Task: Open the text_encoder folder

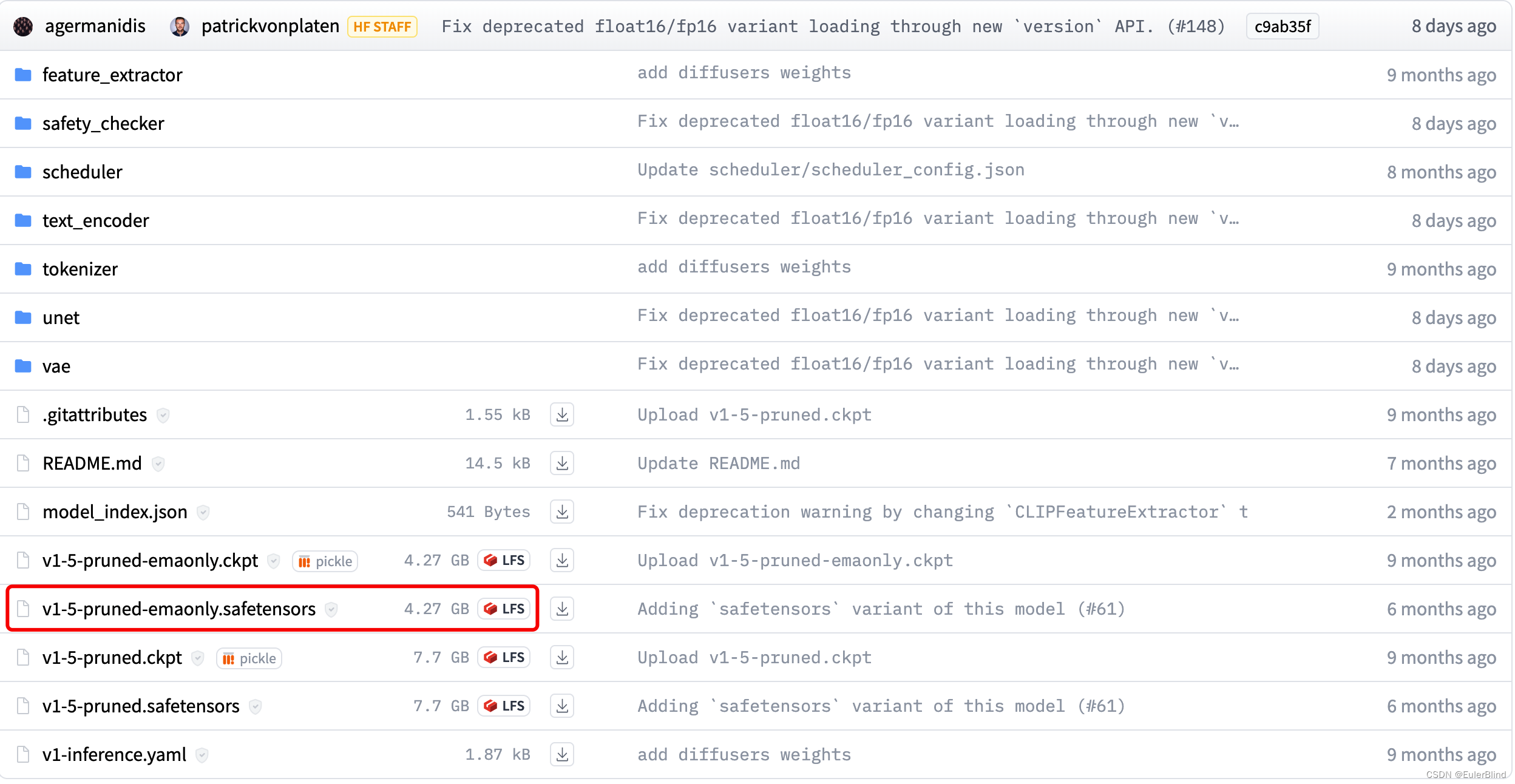Action: coord(95,220)
